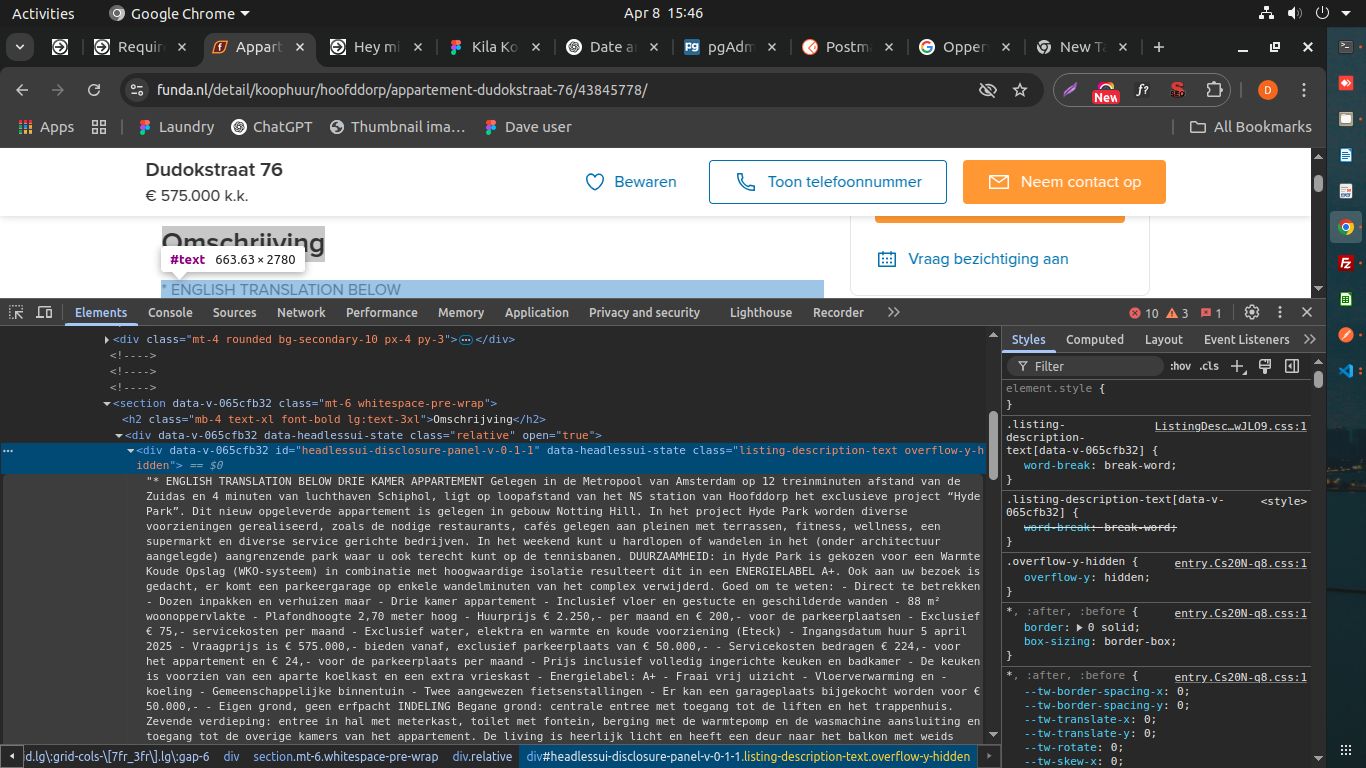Open DevTools settings gear
This screenshot has width=1366, height=768.
click(1251, 312)
